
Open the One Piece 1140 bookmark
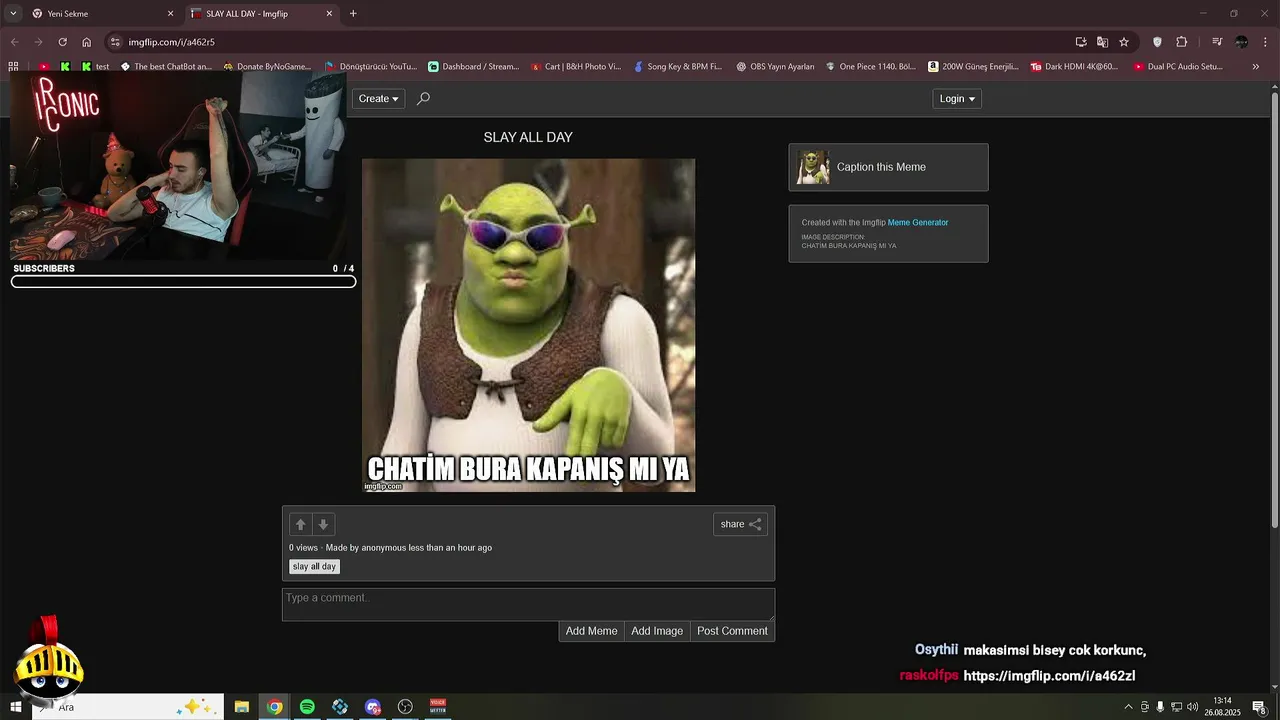click(870, 67)
